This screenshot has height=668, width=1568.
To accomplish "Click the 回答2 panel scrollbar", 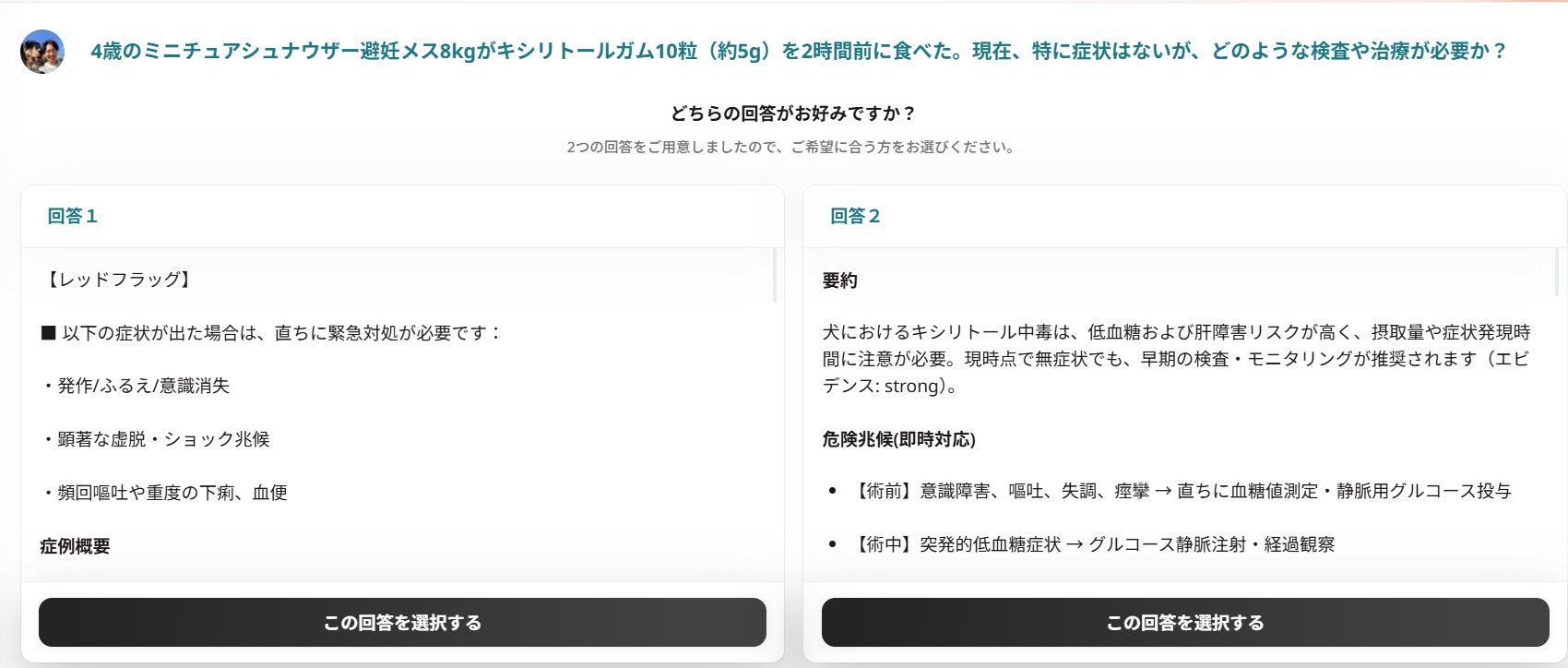I will click(x=1557, y=272).
